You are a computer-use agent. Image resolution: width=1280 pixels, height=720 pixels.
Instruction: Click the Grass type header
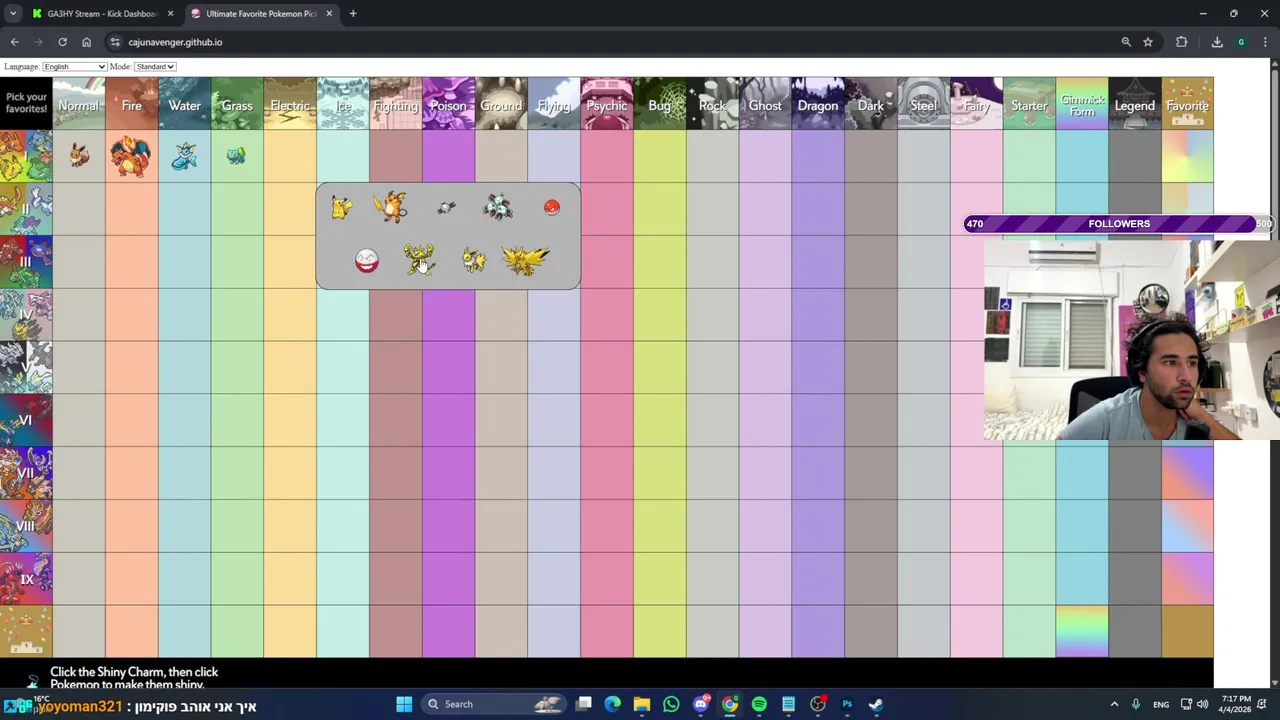pyautogui.click(x=237, y=104)
